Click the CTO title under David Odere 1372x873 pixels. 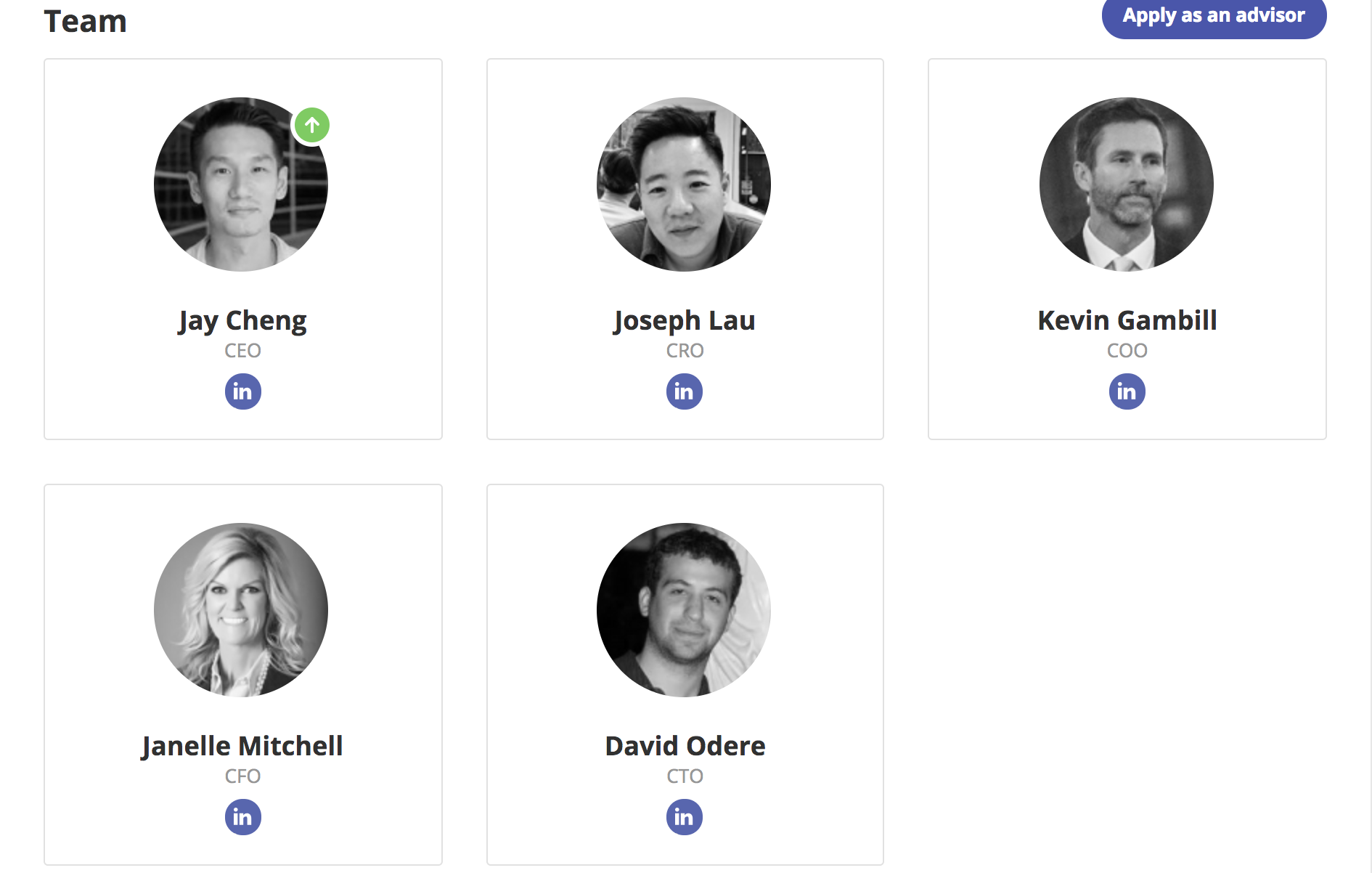click(685, 776)
